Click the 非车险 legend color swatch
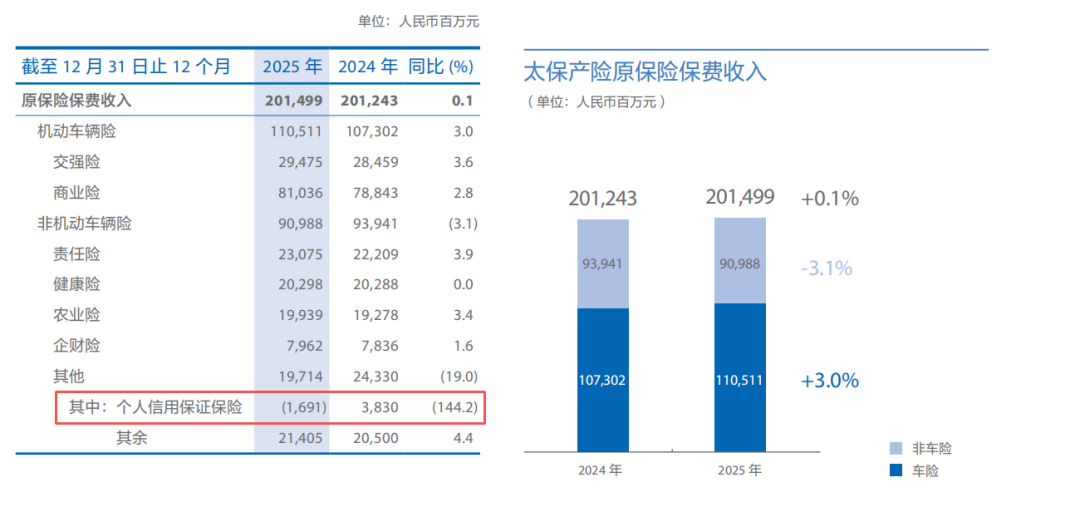Screen dimensions: 1080x507 (896, 448)
